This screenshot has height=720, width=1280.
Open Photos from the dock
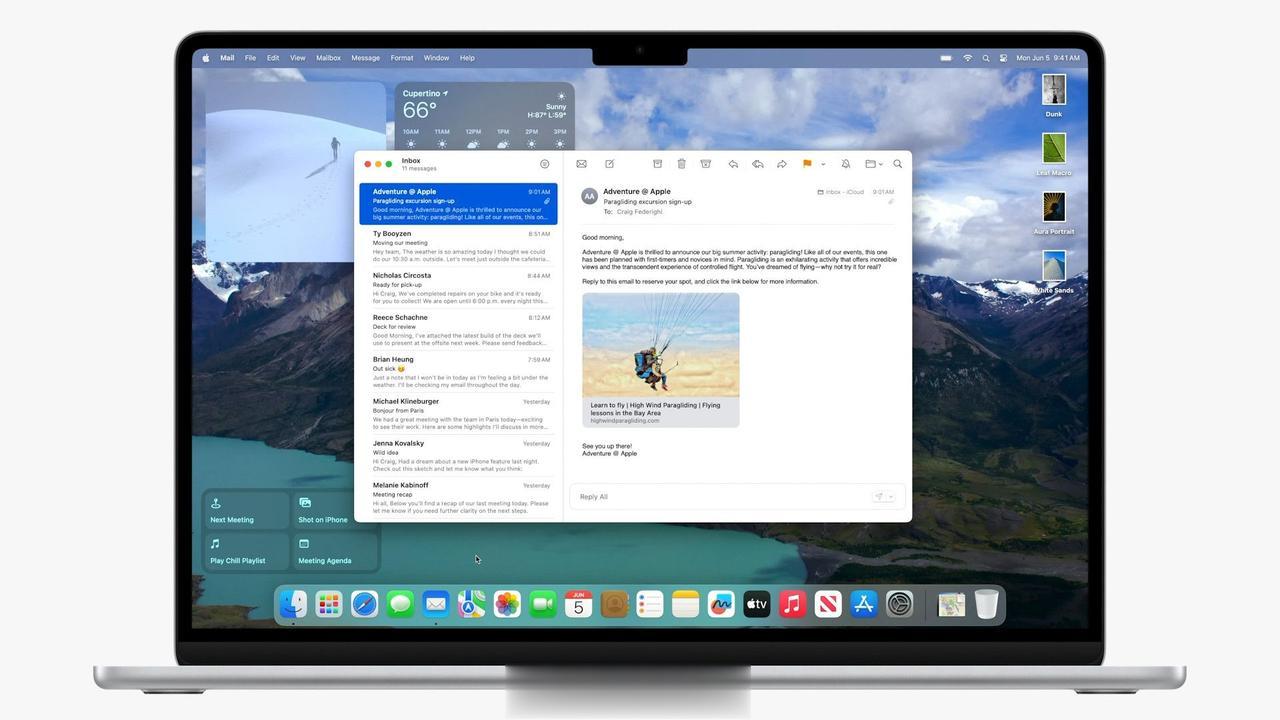coord(507,604)
